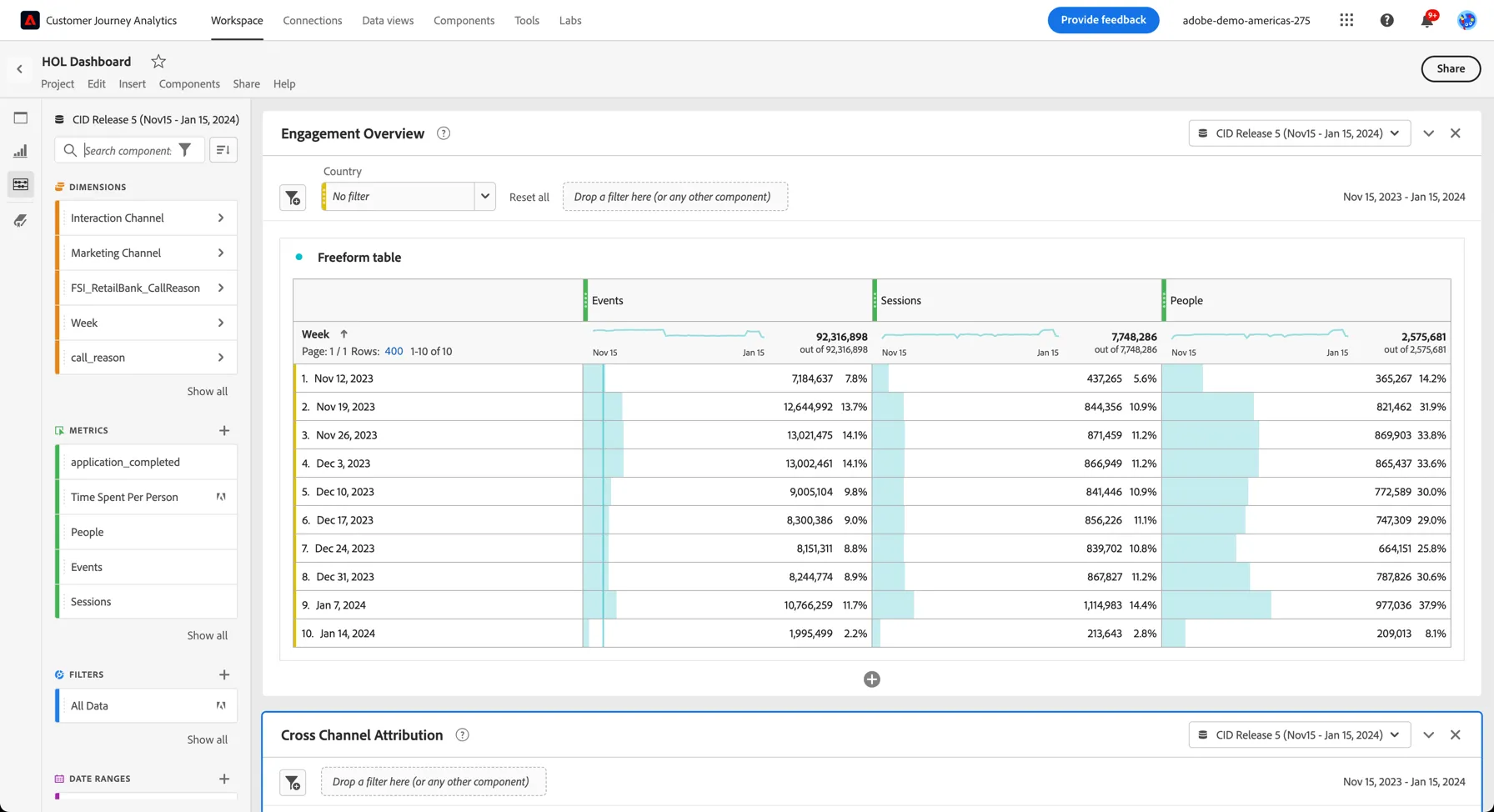Add visualization with the plus circle below table
The image size is (1494, 812).
(x=872, y=679)
